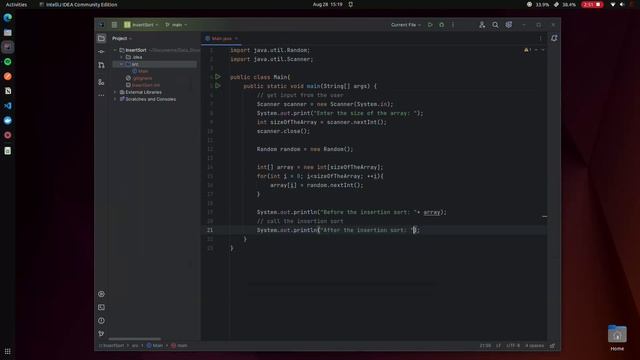
Task: Select the InsertSort.iml file
Action: click(x=143, y=85)
